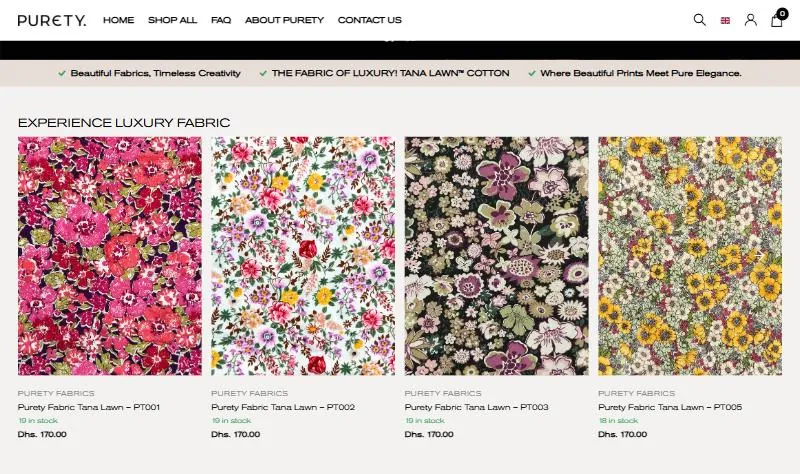Open the PT002 white floral fabric image
The image size is (800, 474).
tap(303, 256)
